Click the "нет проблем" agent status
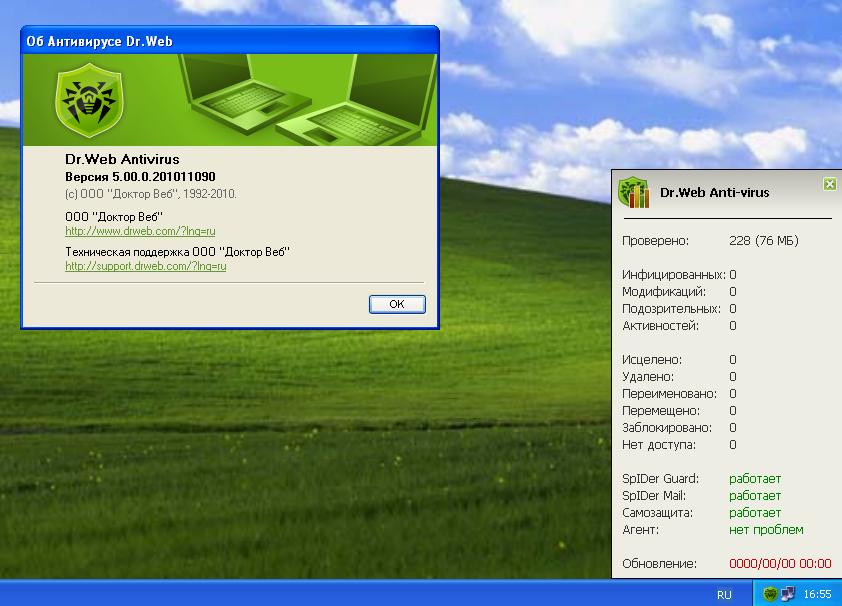 (766, 530)
